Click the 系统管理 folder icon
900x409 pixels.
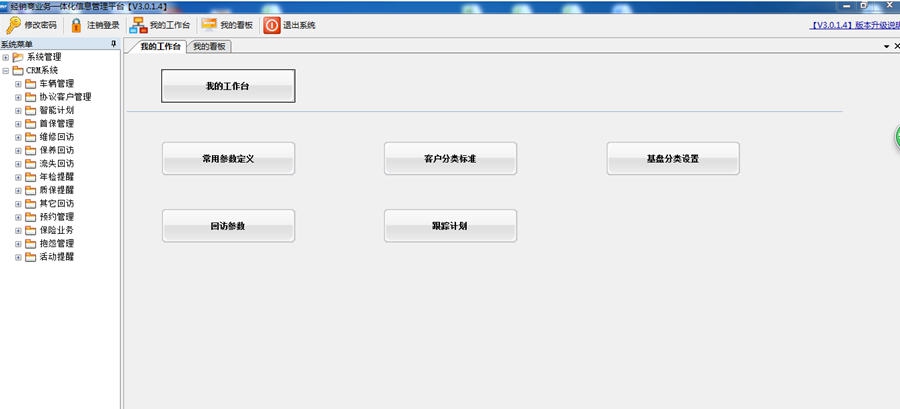coord(18,57)
